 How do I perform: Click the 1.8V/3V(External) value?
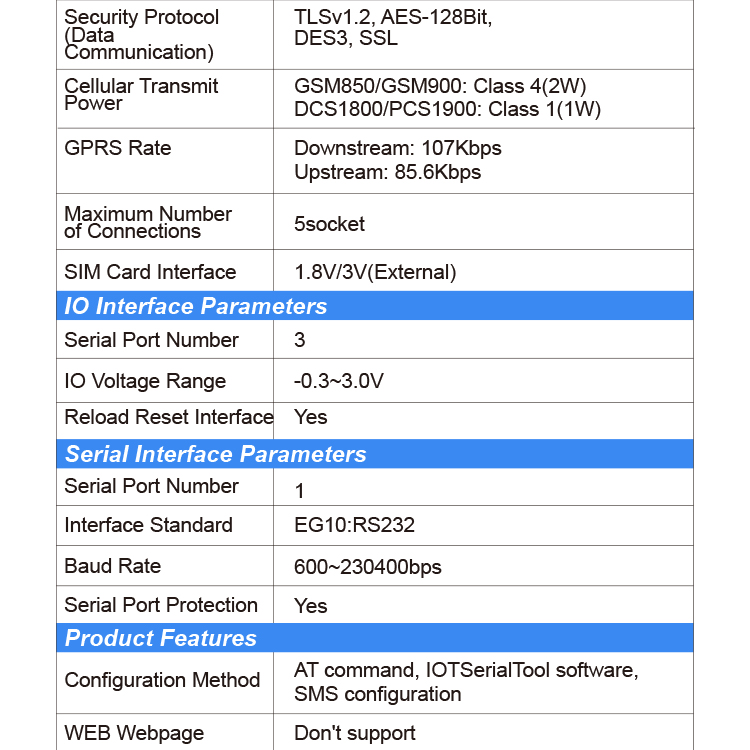tap(375, 272)
